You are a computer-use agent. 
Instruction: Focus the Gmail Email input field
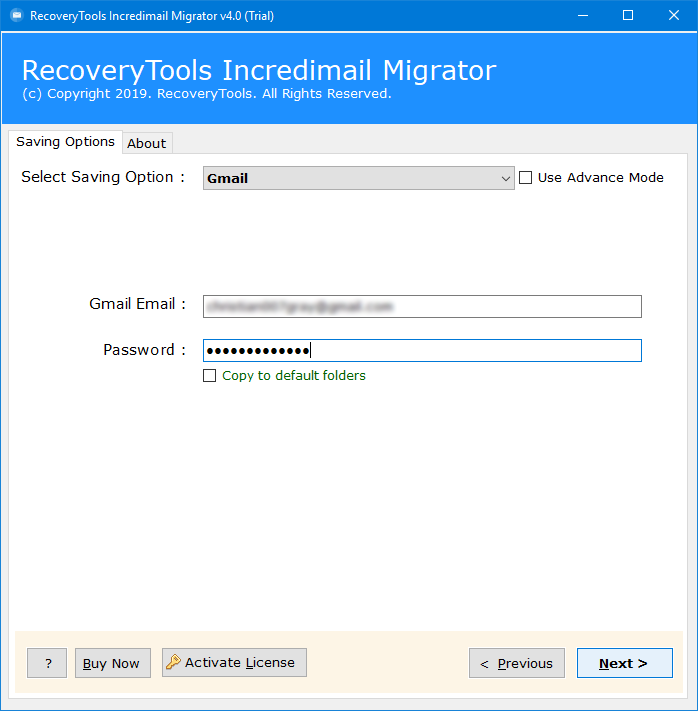click(422, 307)
